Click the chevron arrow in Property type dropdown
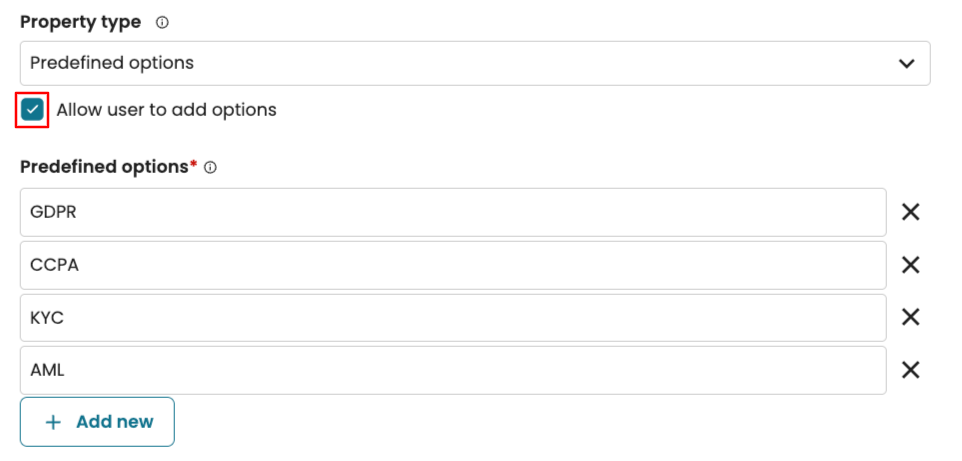 907,63
